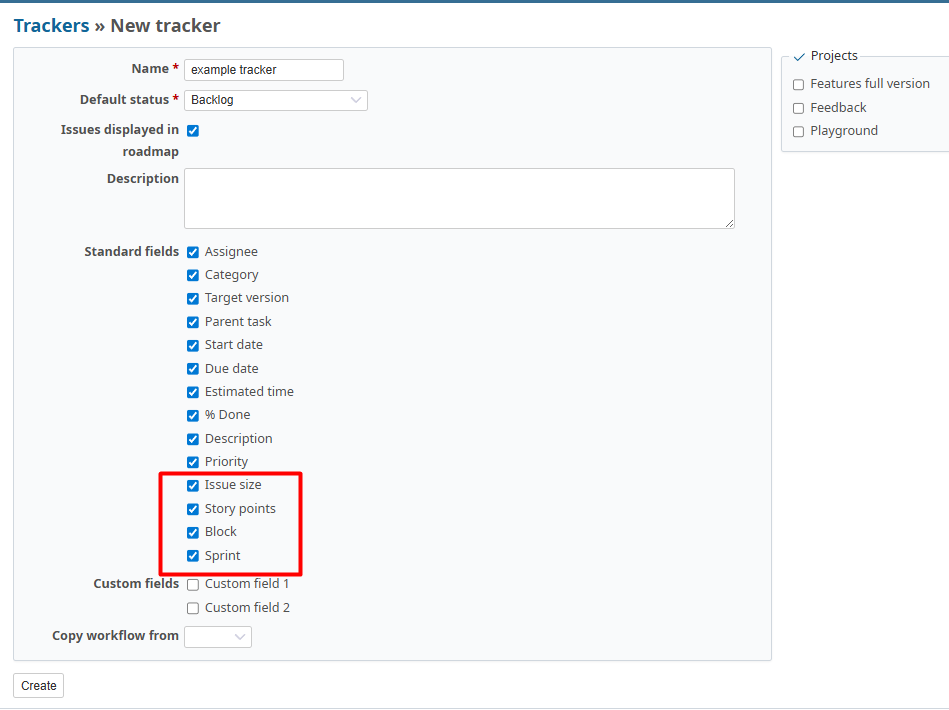Uncheck the % Done field
This screenshot has height=710, width=949.
point(193,415)
